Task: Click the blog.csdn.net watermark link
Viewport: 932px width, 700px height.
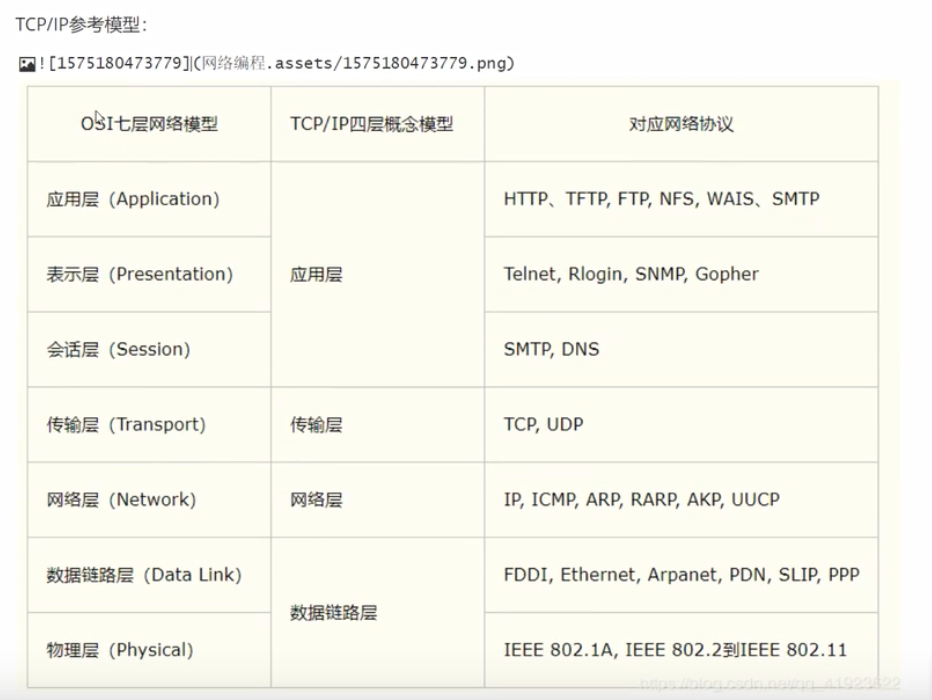Action: point(770,684)
